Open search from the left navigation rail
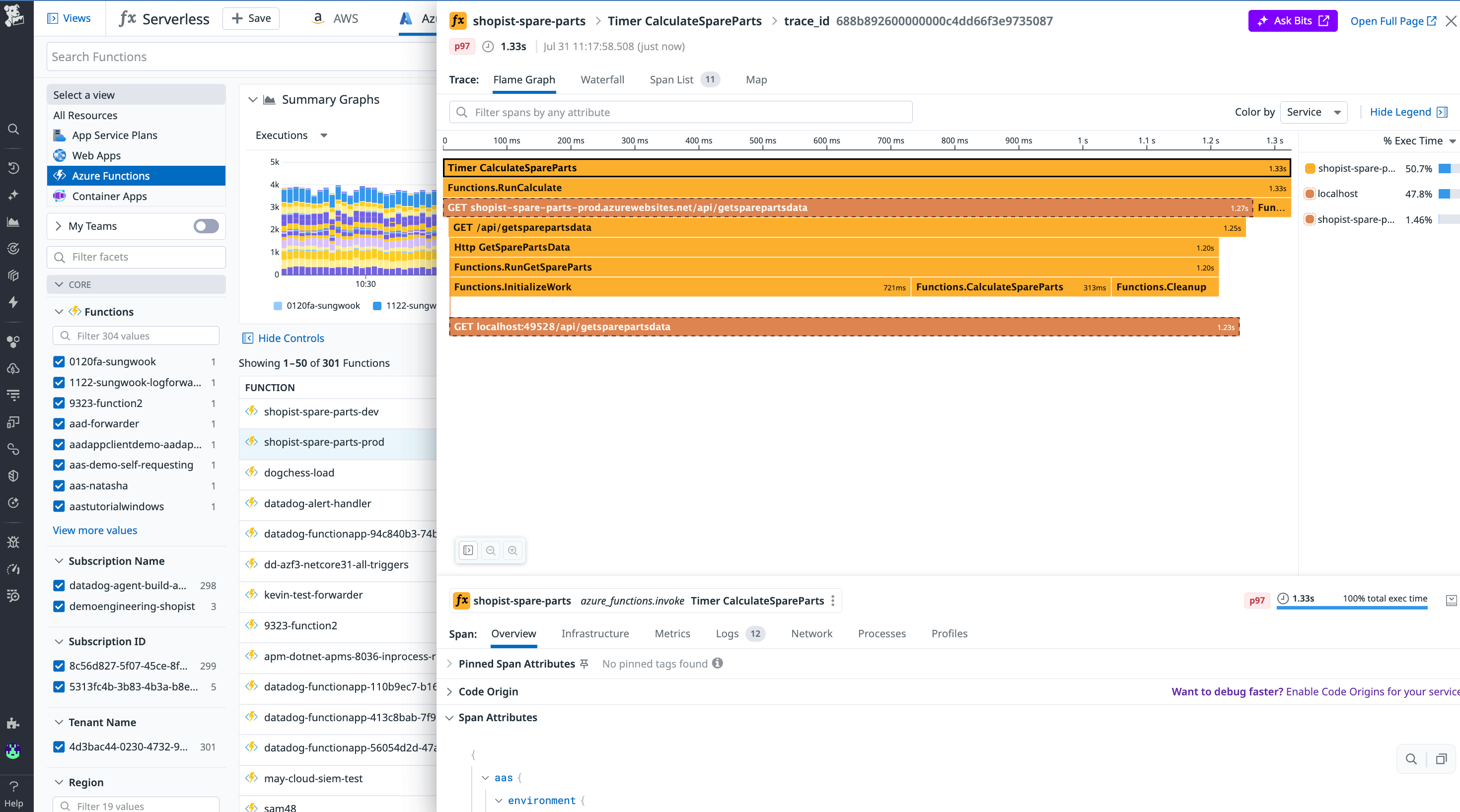 [13, 129]
